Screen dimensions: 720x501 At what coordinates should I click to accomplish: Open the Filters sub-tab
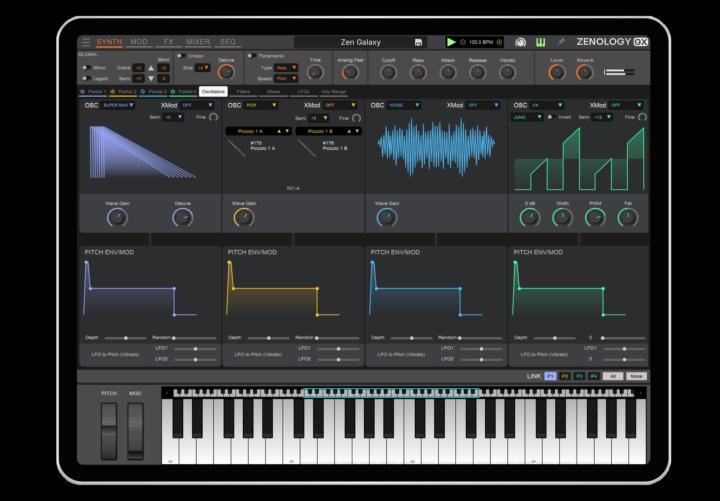(x=243, y=92)
